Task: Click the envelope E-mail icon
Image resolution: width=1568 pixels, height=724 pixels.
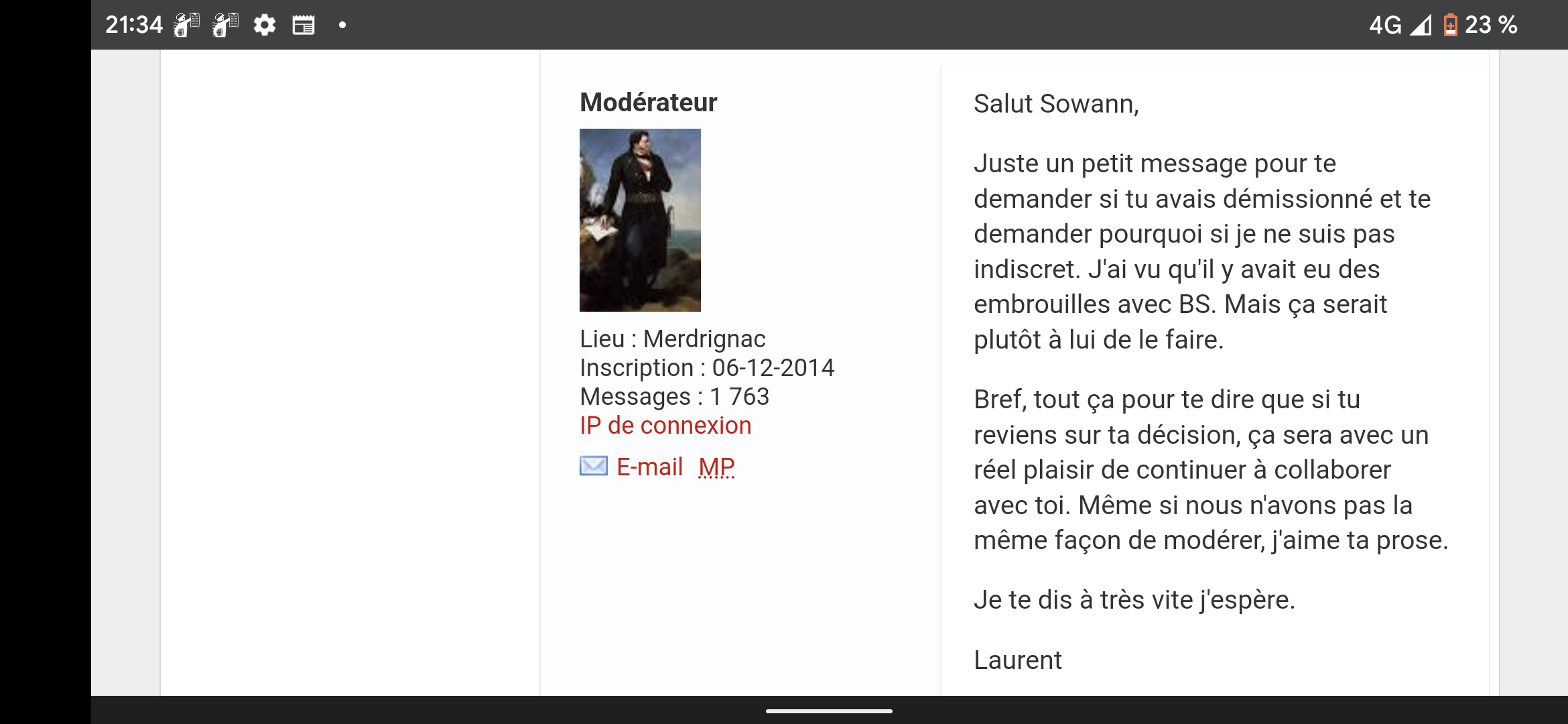Action: click(593, 466)
